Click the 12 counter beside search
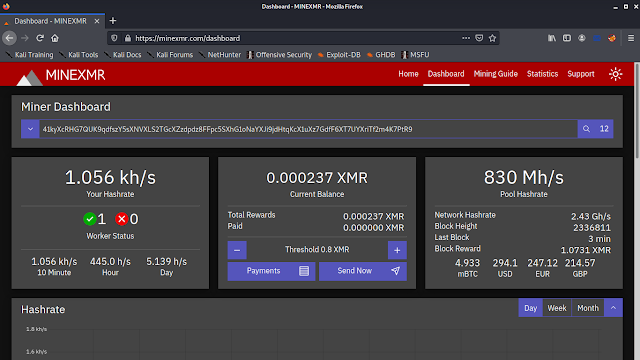Screen dimensions: 640x360 tap(604, 129)
